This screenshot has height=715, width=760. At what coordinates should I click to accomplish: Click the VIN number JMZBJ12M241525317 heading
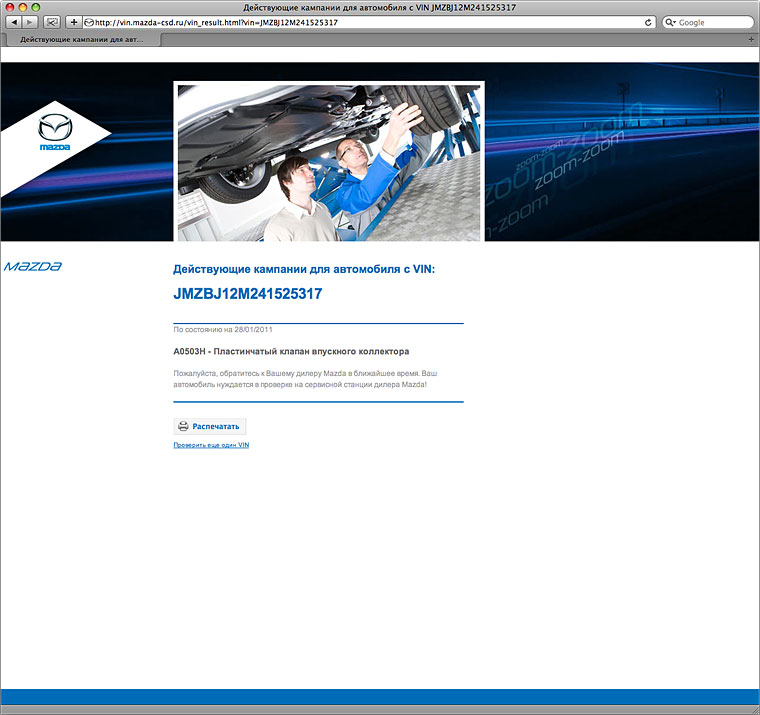tap(247, 294)
